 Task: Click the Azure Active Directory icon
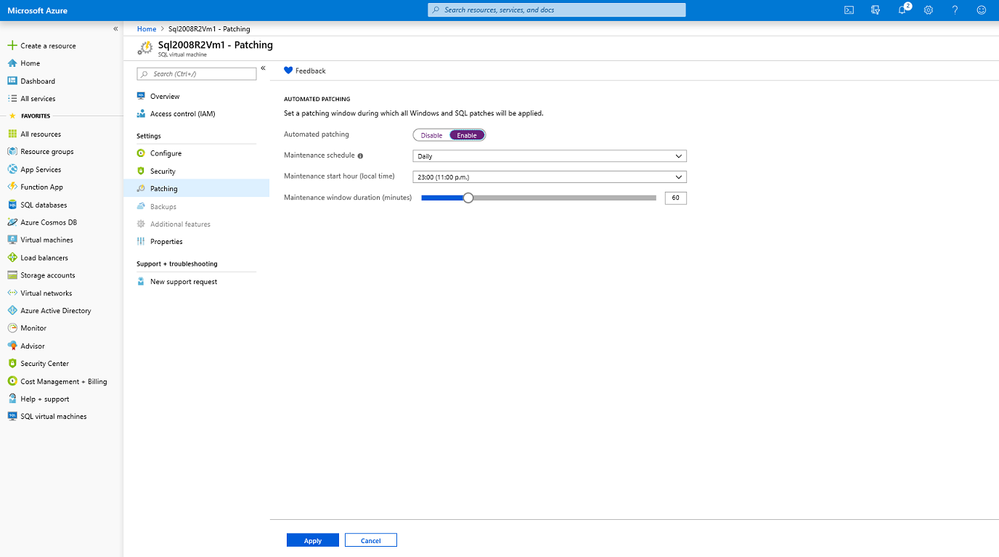[12, 310]
